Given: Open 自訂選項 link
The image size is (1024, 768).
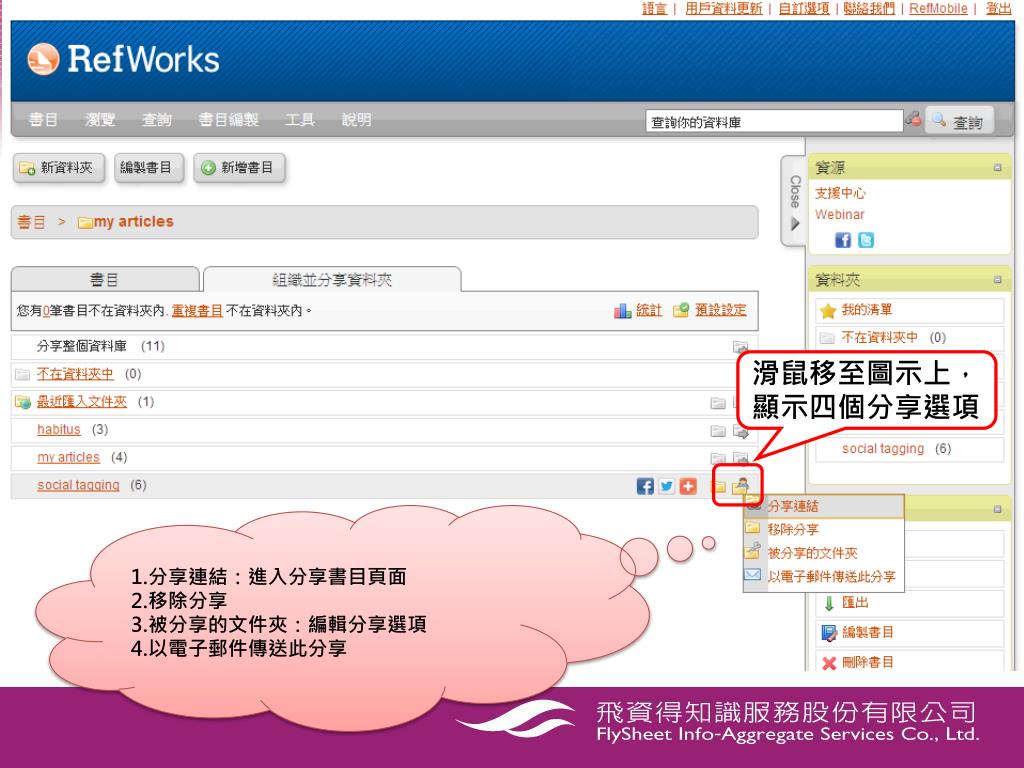Looking at the screenshot, I should 804,8.
